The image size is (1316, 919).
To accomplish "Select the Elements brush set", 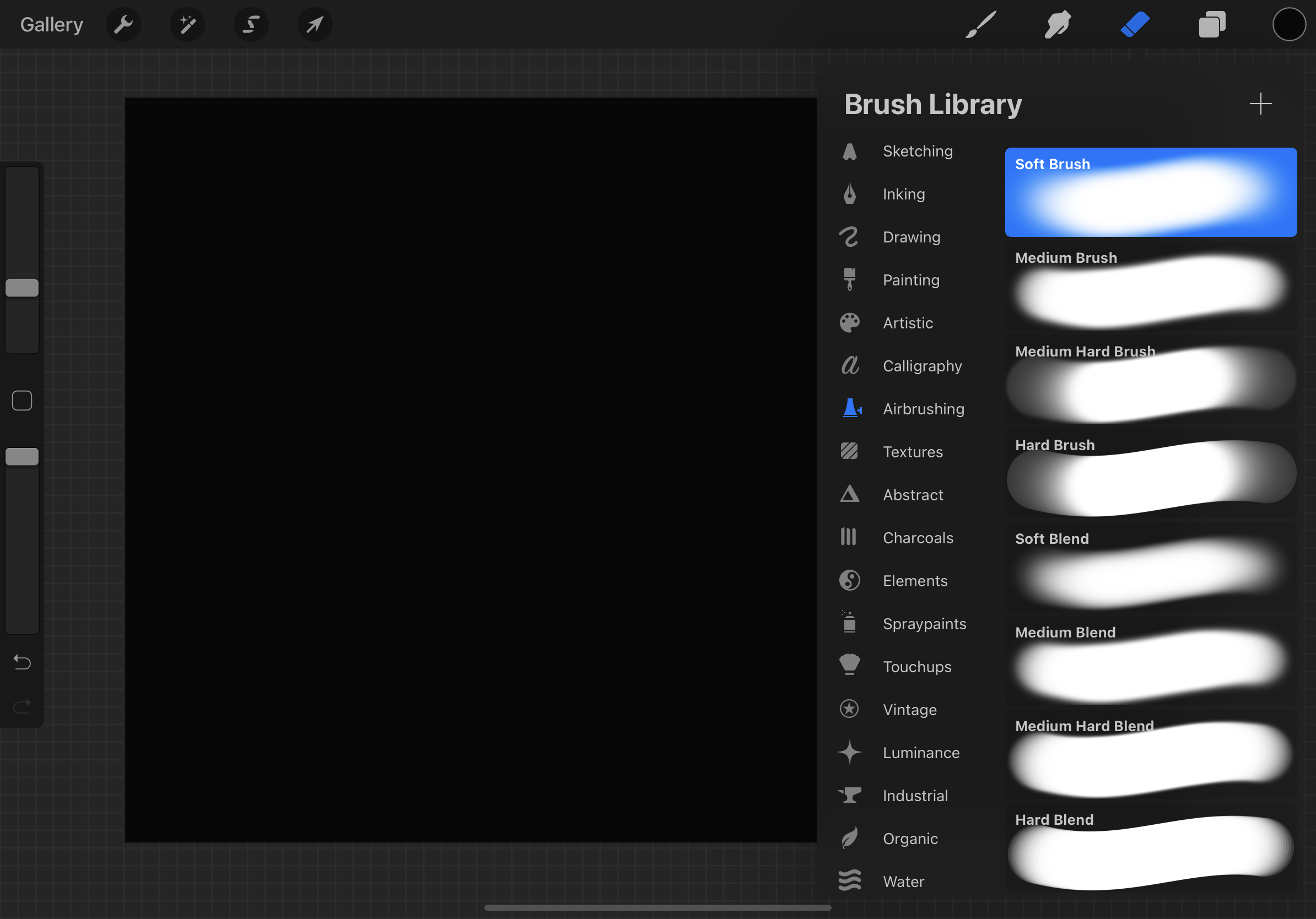I will [915, 581].
